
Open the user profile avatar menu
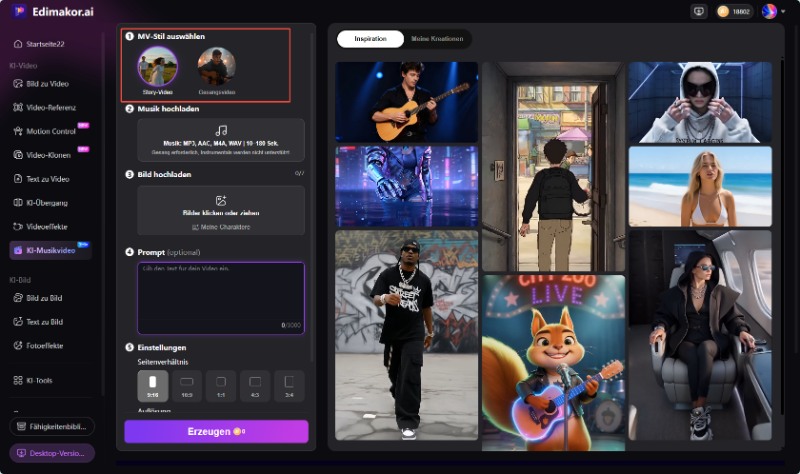point(769,11)
